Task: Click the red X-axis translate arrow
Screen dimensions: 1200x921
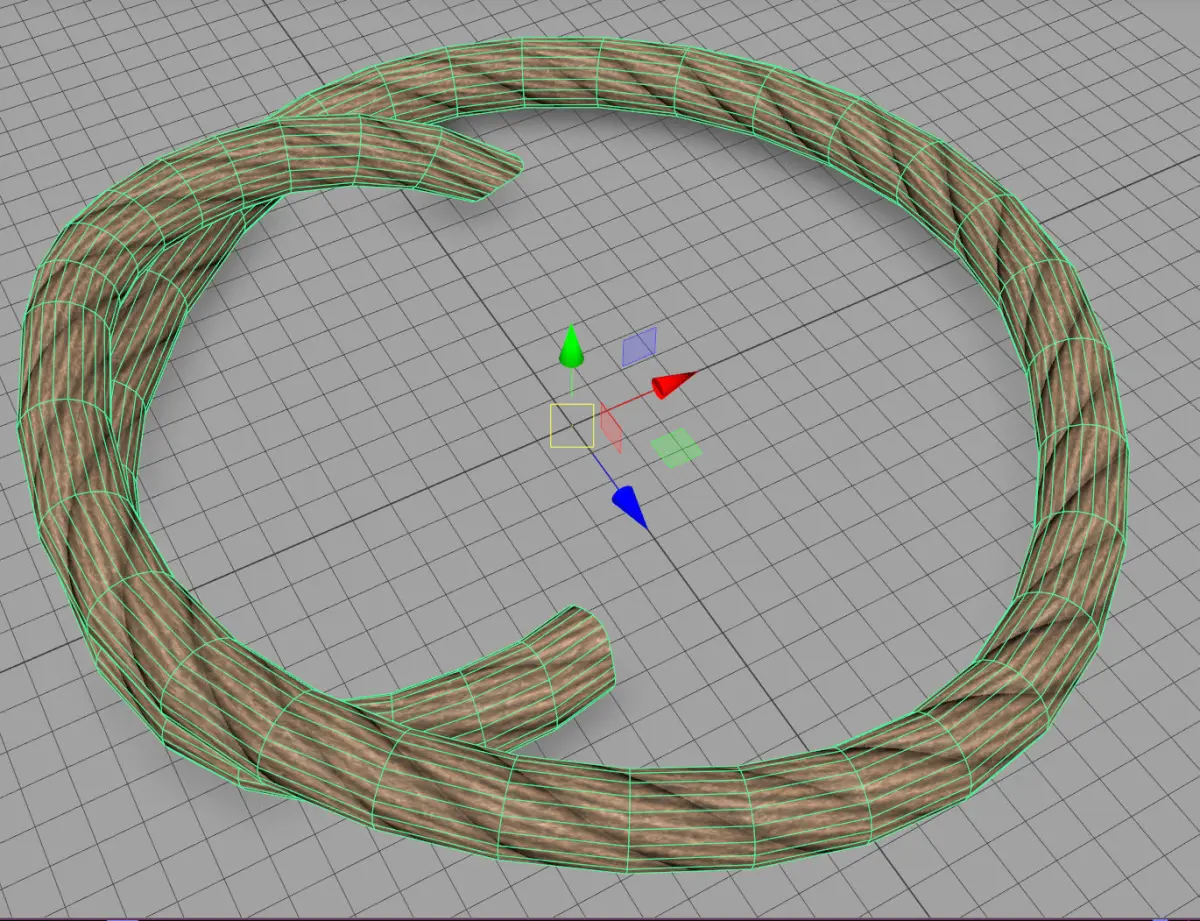Action: click(674, 385)
